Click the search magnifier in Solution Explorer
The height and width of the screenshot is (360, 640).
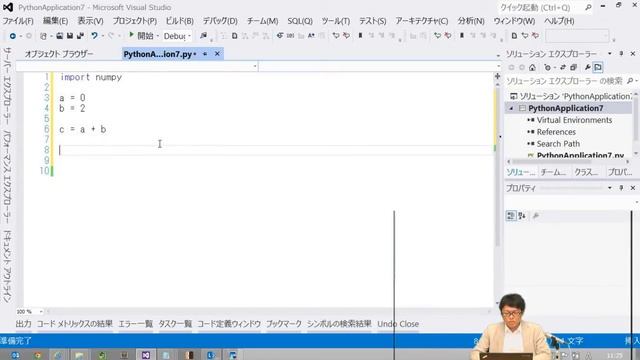coord(630,81)
